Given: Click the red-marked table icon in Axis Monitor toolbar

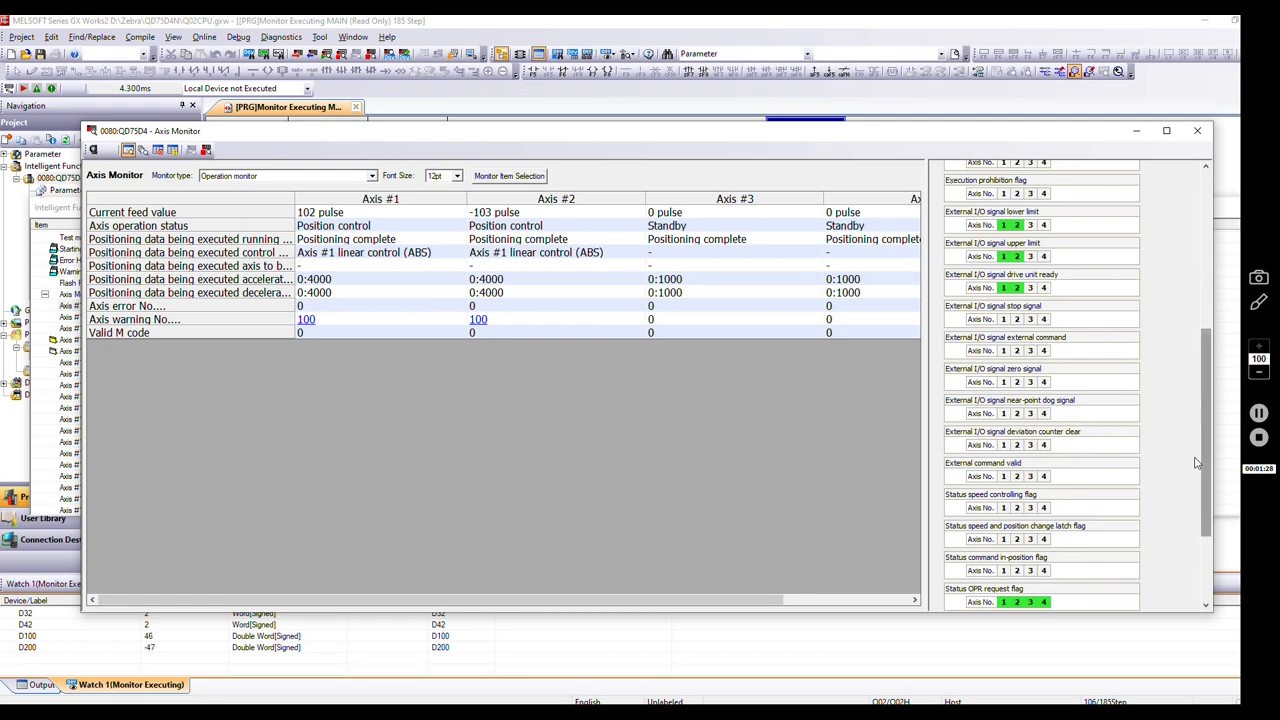Looking at the screenshot, I should pos(158,150).
